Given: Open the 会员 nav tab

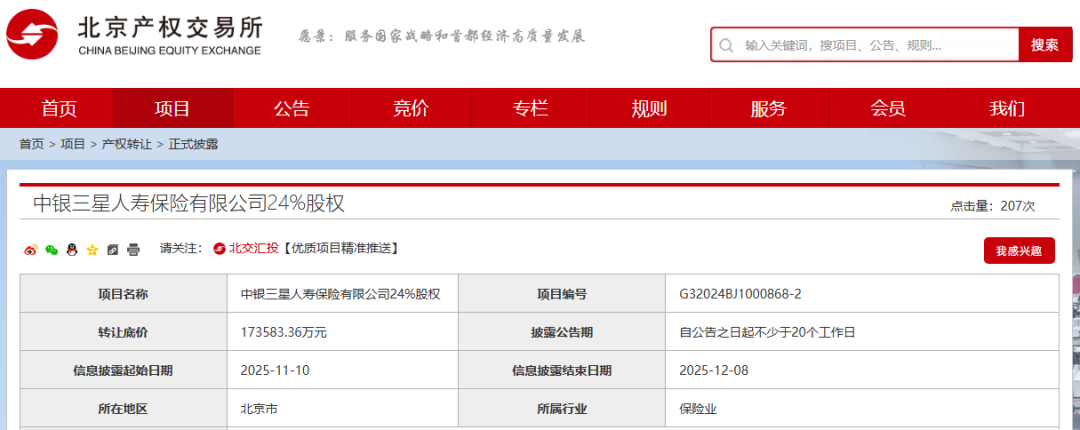Looking at the screenshot, I should (x=888, y=108).
